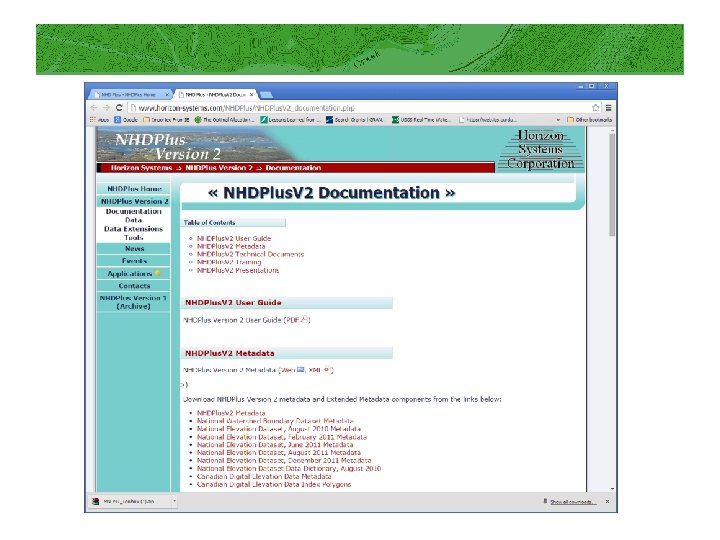Reload the page with the refresh icon
The height and width of the screenshot is (540, 720).
pyautogui.click(x=119, y=108)
